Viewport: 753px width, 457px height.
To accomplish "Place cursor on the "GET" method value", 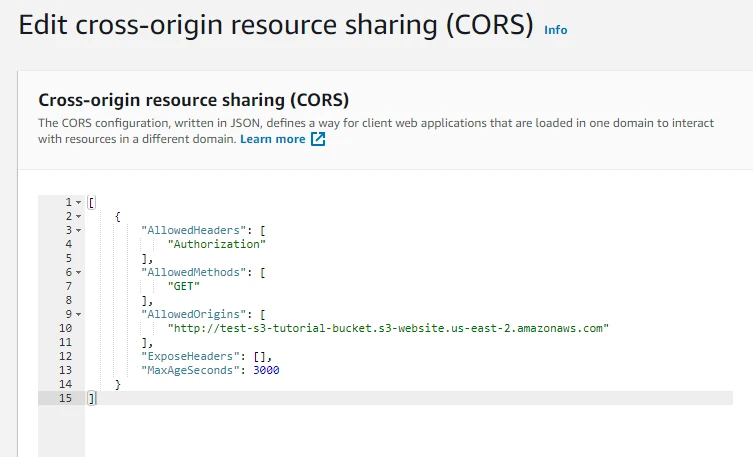I will (x=184, y=286).
